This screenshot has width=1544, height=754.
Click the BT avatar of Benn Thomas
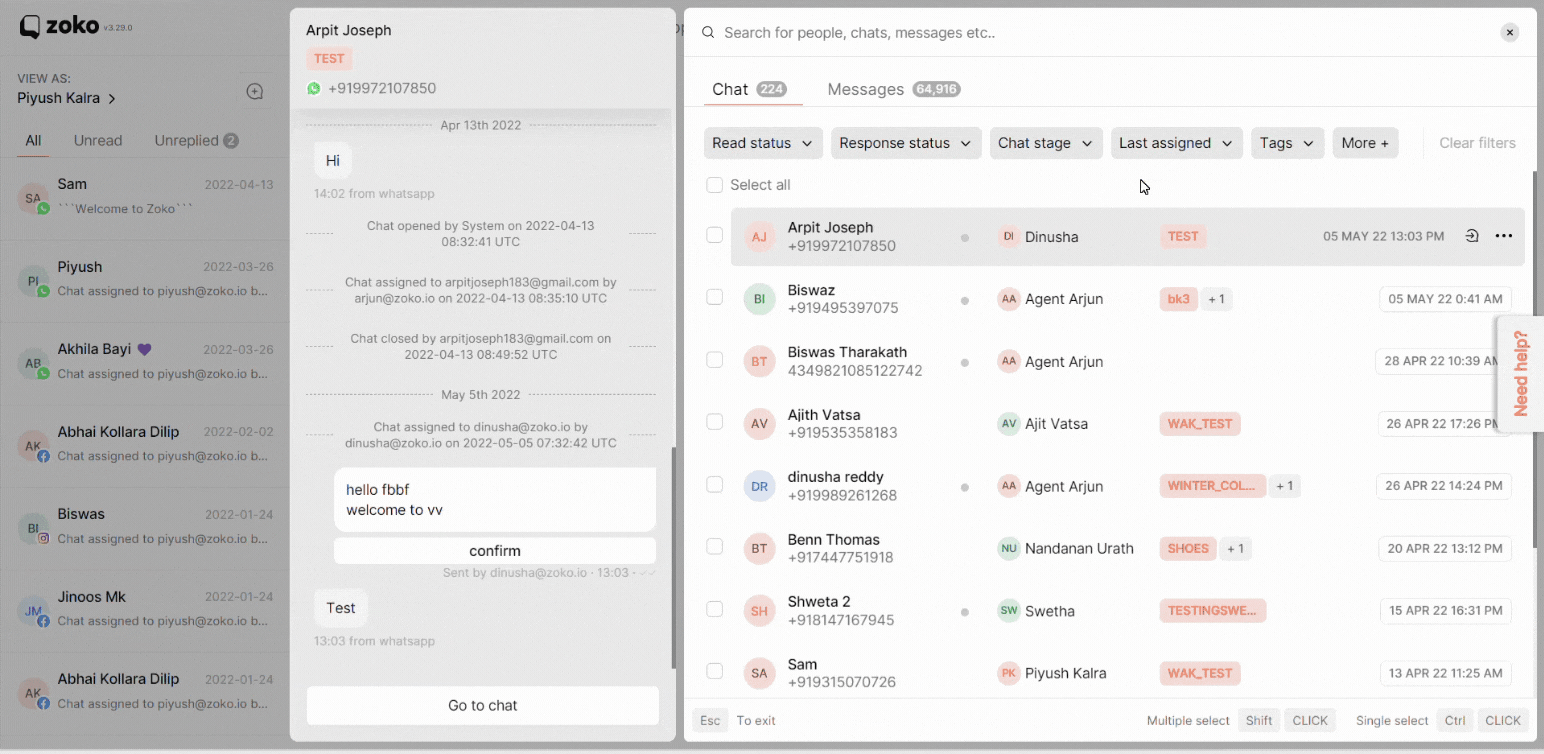point(759,548)
